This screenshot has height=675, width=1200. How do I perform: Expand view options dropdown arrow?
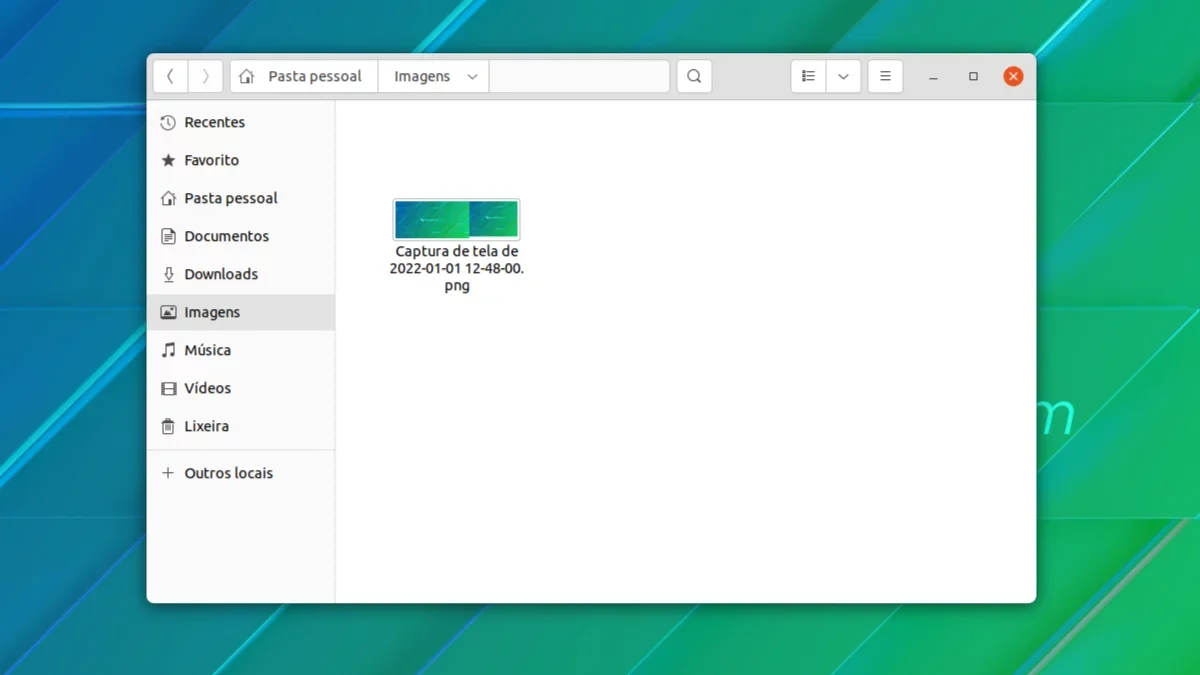click(843, 76)
